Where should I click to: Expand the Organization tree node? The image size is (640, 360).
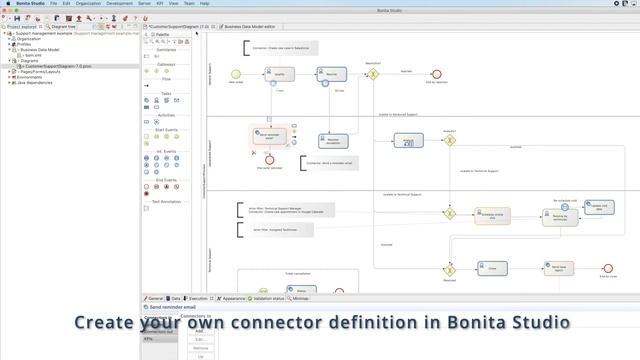tap(9, 39)
